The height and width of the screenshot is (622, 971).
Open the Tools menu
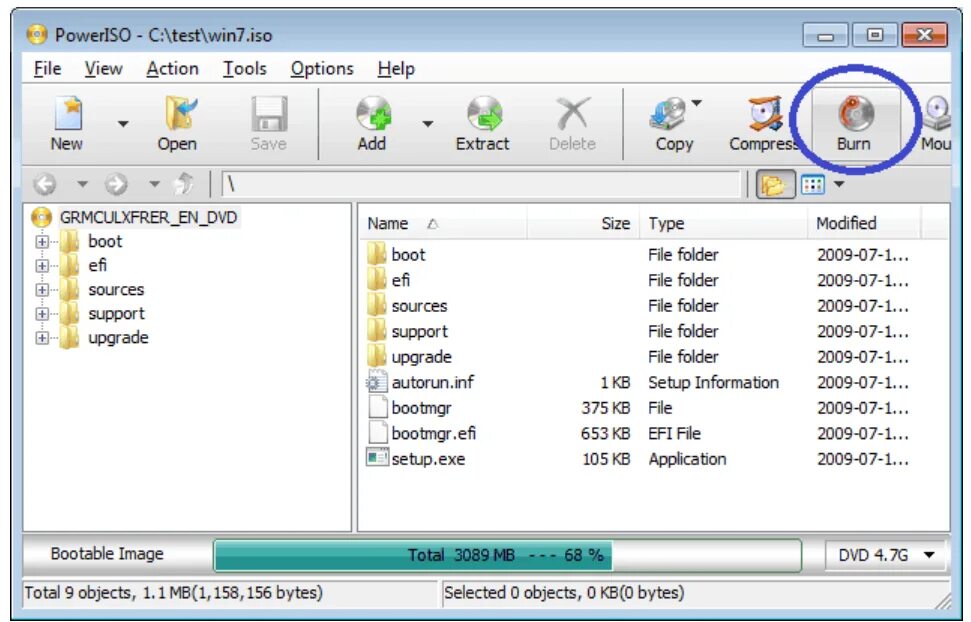(245, 68)
